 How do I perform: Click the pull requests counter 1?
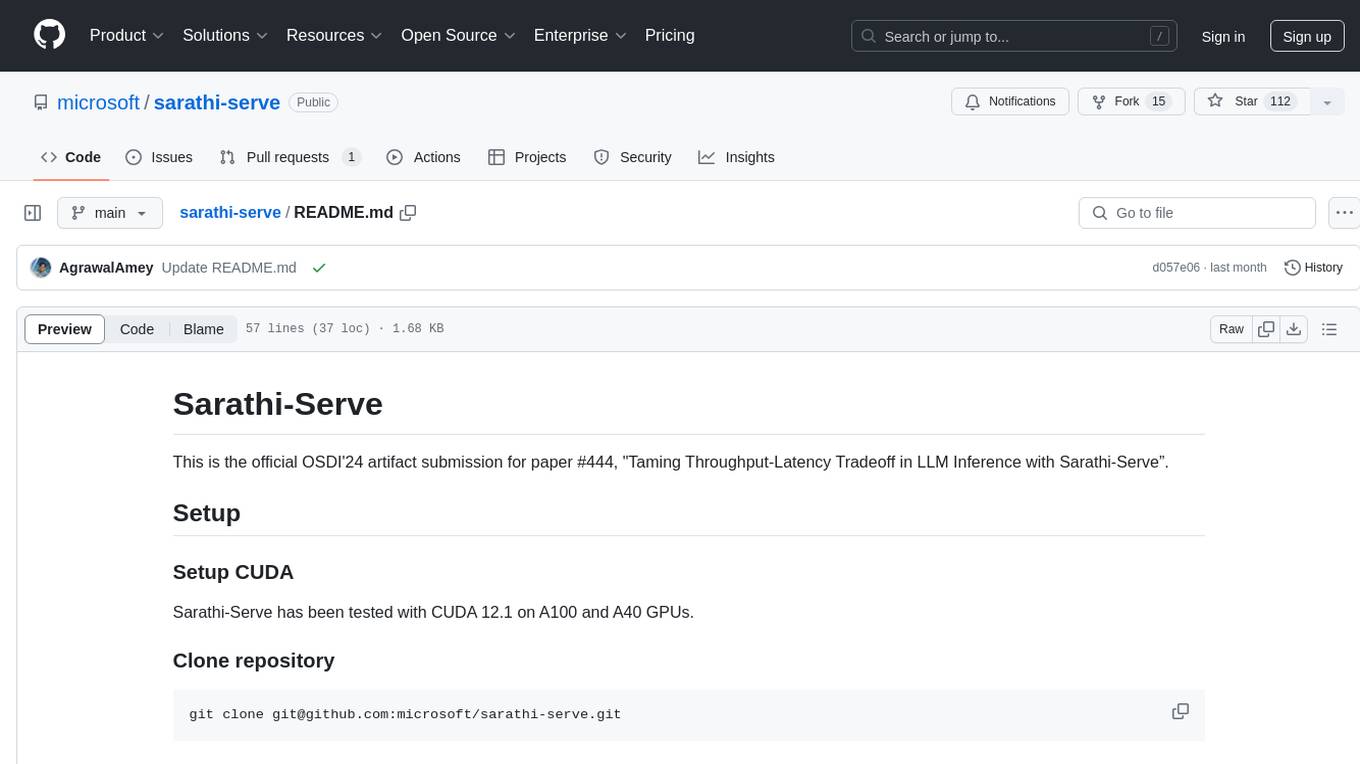tap(351, 157)
